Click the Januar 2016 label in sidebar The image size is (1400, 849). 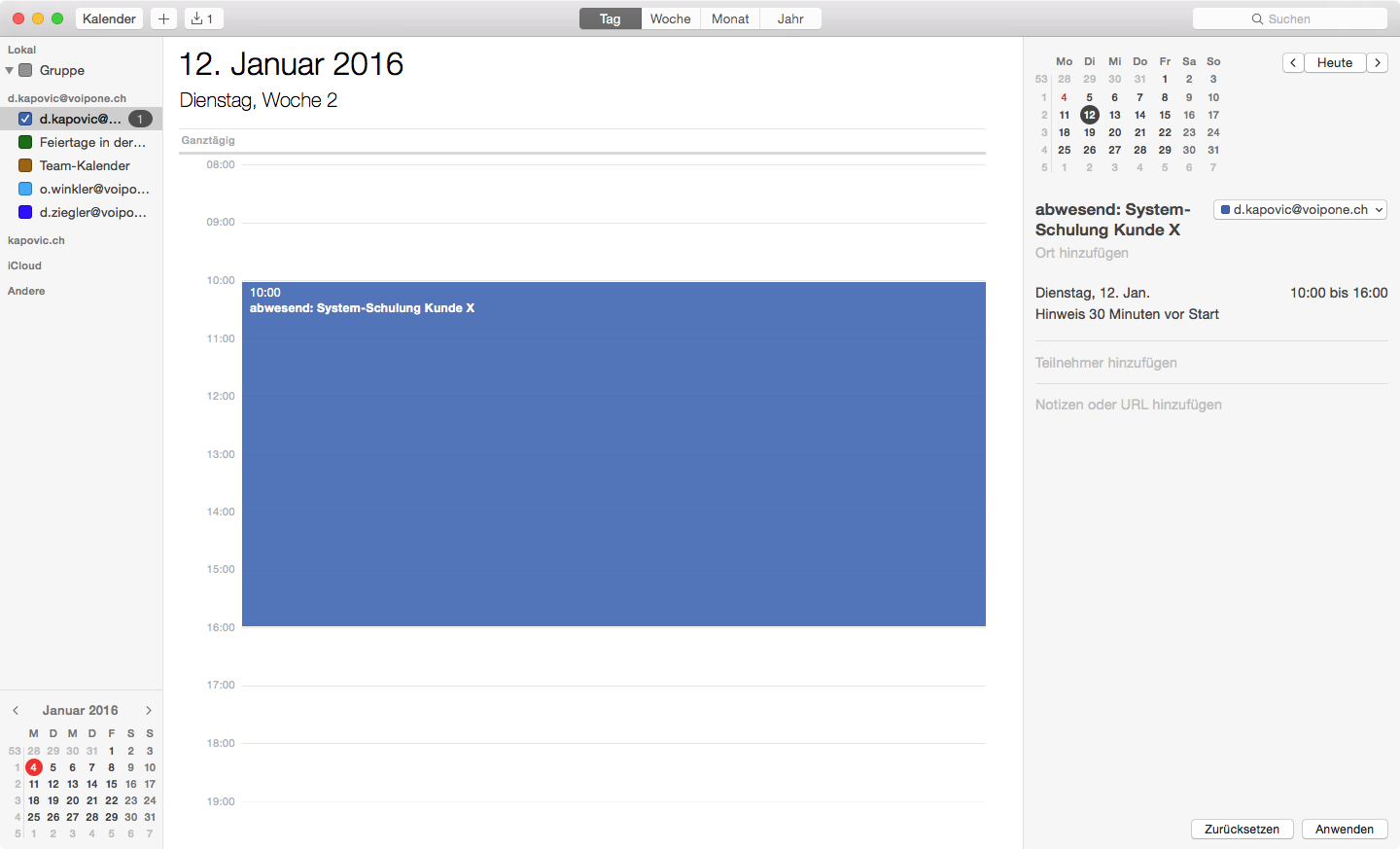pos(80,710)
